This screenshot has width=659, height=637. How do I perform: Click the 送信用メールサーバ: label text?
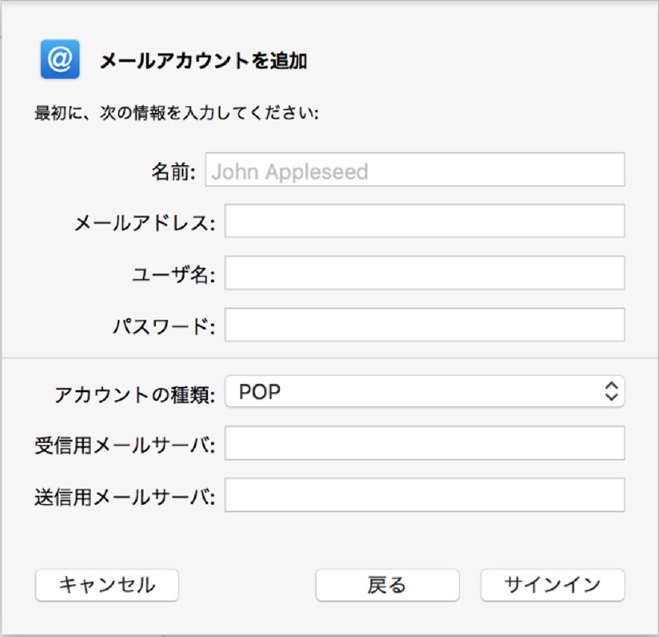click(x=125, y=497)
